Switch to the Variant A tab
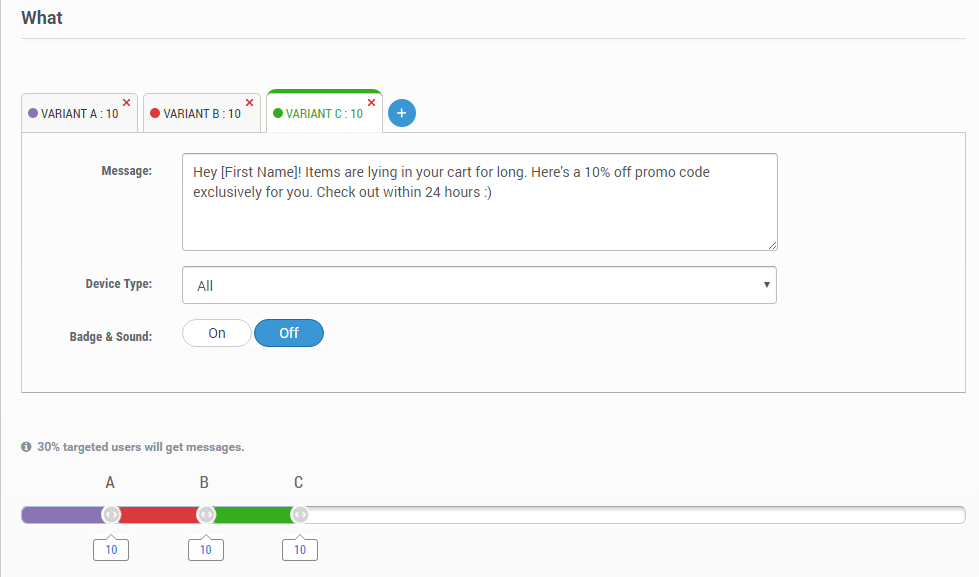 [x=80, y=114]
